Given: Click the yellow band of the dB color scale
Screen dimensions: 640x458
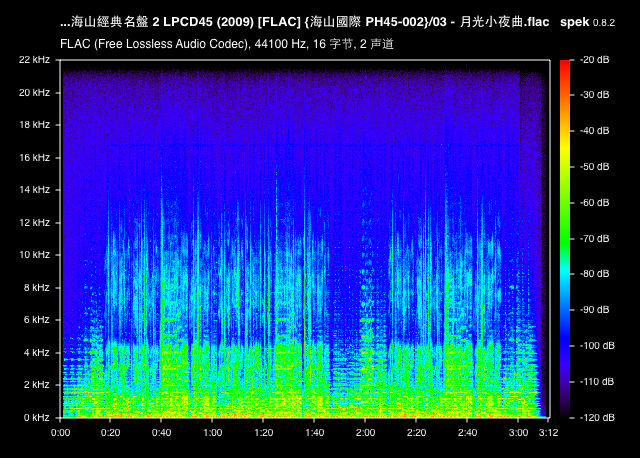Looking at the screenshot, I should tap(565, 149).
